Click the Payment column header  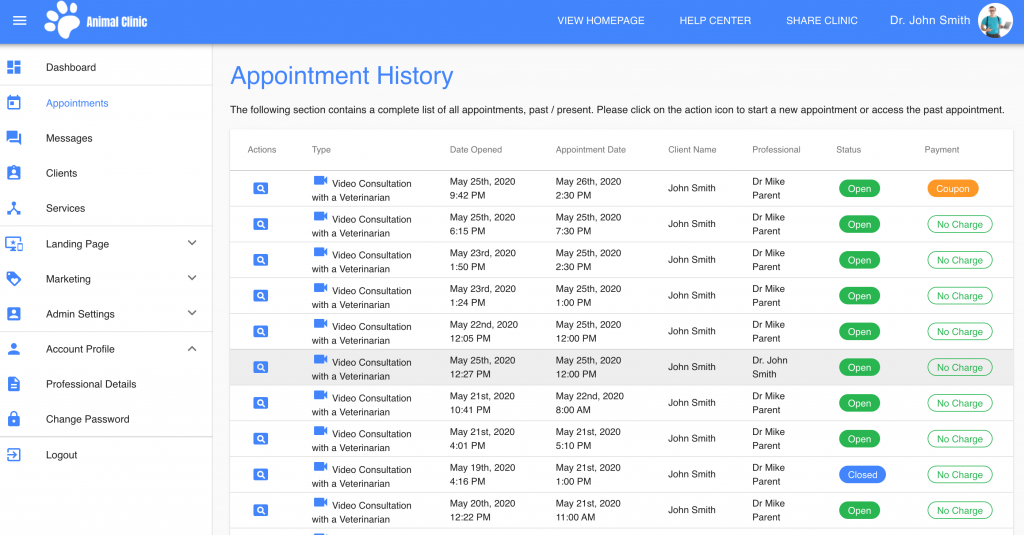[x=941, y=150]
